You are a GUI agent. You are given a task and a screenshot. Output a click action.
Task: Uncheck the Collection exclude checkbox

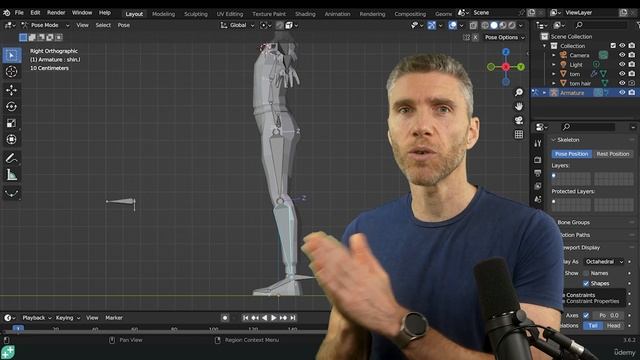(x=613, y=45)
